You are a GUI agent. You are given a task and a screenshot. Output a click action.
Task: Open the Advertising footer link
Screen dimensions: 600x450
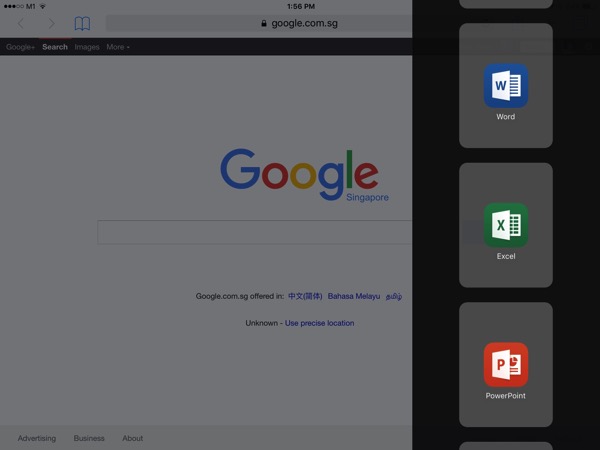coord(37,438)
